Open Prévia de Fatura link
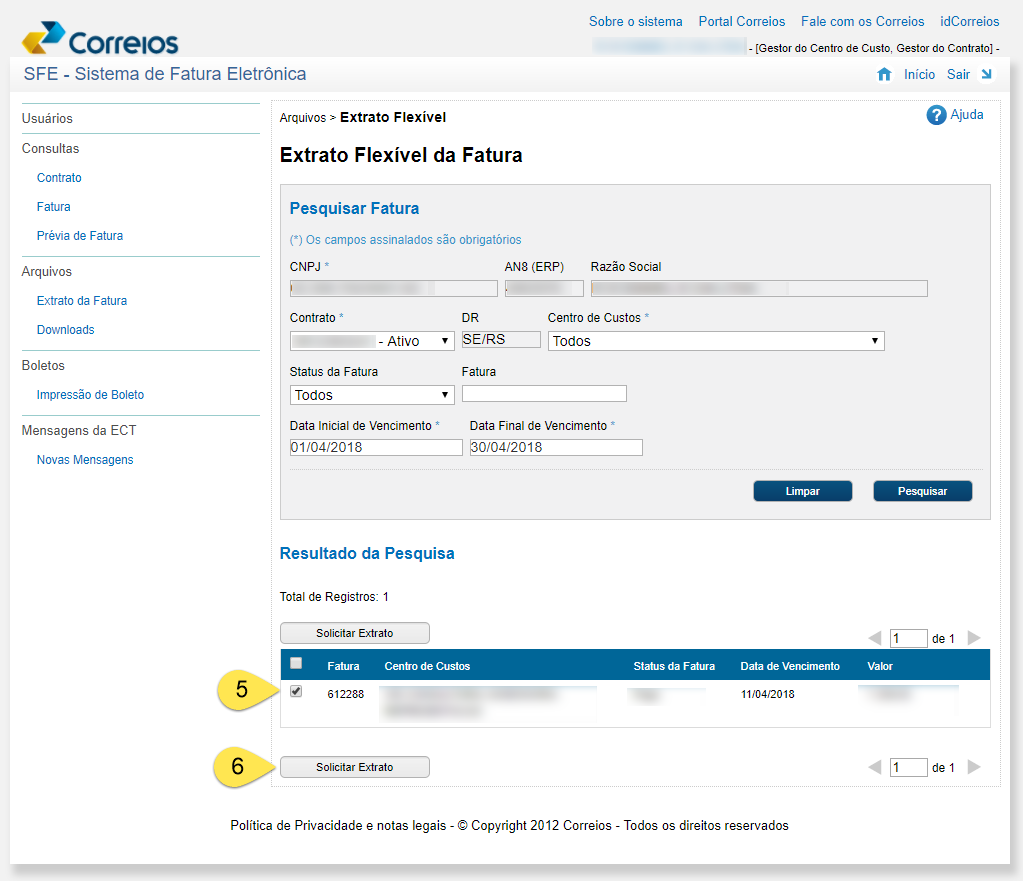 point(80,236)
